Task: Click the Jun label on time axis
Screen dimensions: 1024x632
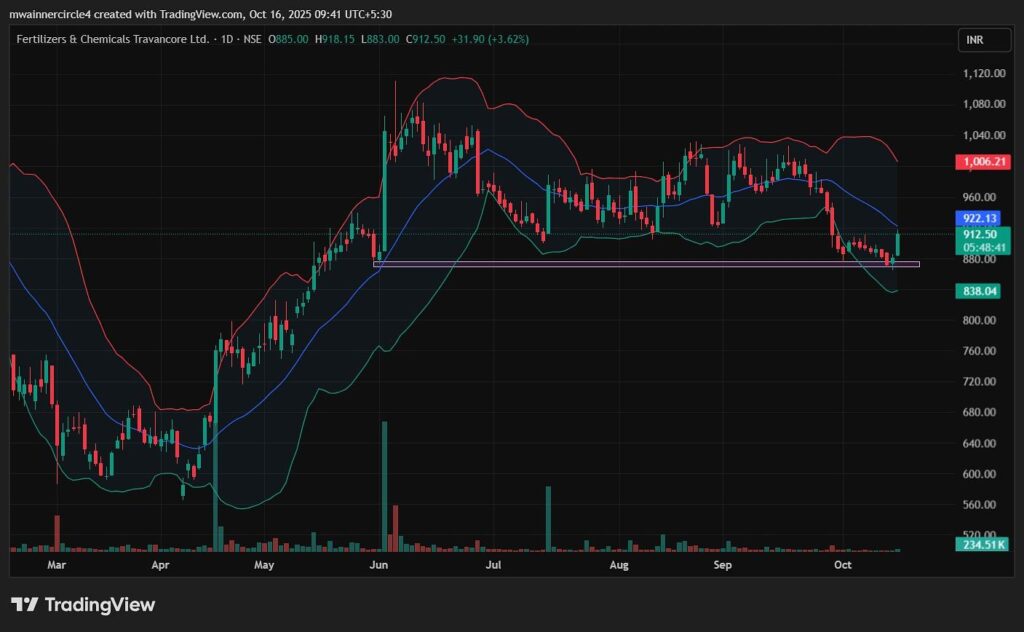Action: (378, 566)
